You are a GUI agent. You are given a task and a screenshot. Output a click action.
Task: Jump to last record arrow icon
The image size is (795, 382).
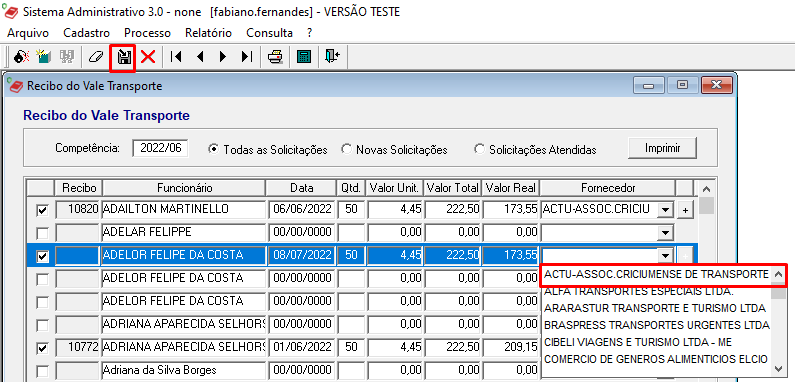pos(246,56)
